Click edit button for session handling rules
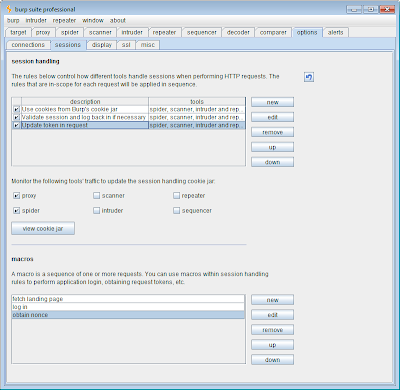 (272, 117)
